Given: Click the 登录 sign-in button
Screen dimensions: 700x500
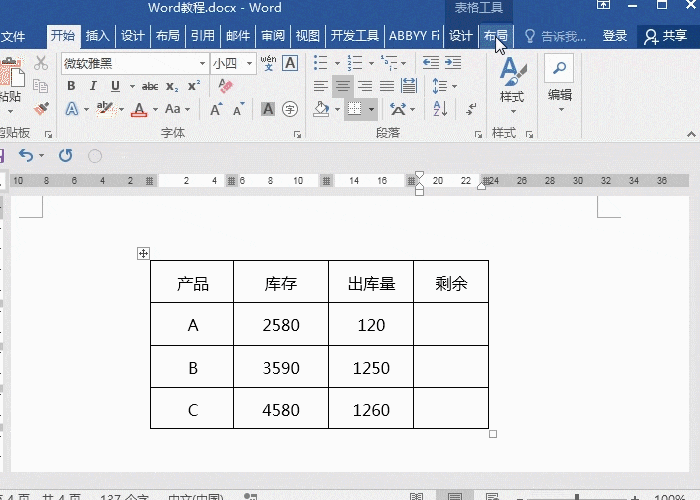Looking at the screenshot, I should (614, 36).
